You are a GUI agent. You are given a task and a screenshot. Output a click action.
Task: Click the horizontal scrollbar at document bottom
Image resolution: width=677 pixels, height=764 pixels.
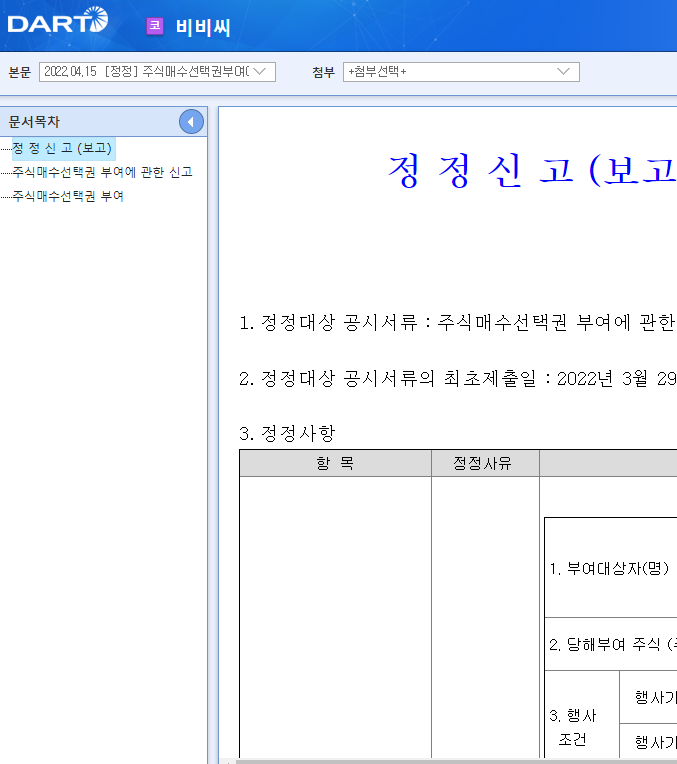456,761
